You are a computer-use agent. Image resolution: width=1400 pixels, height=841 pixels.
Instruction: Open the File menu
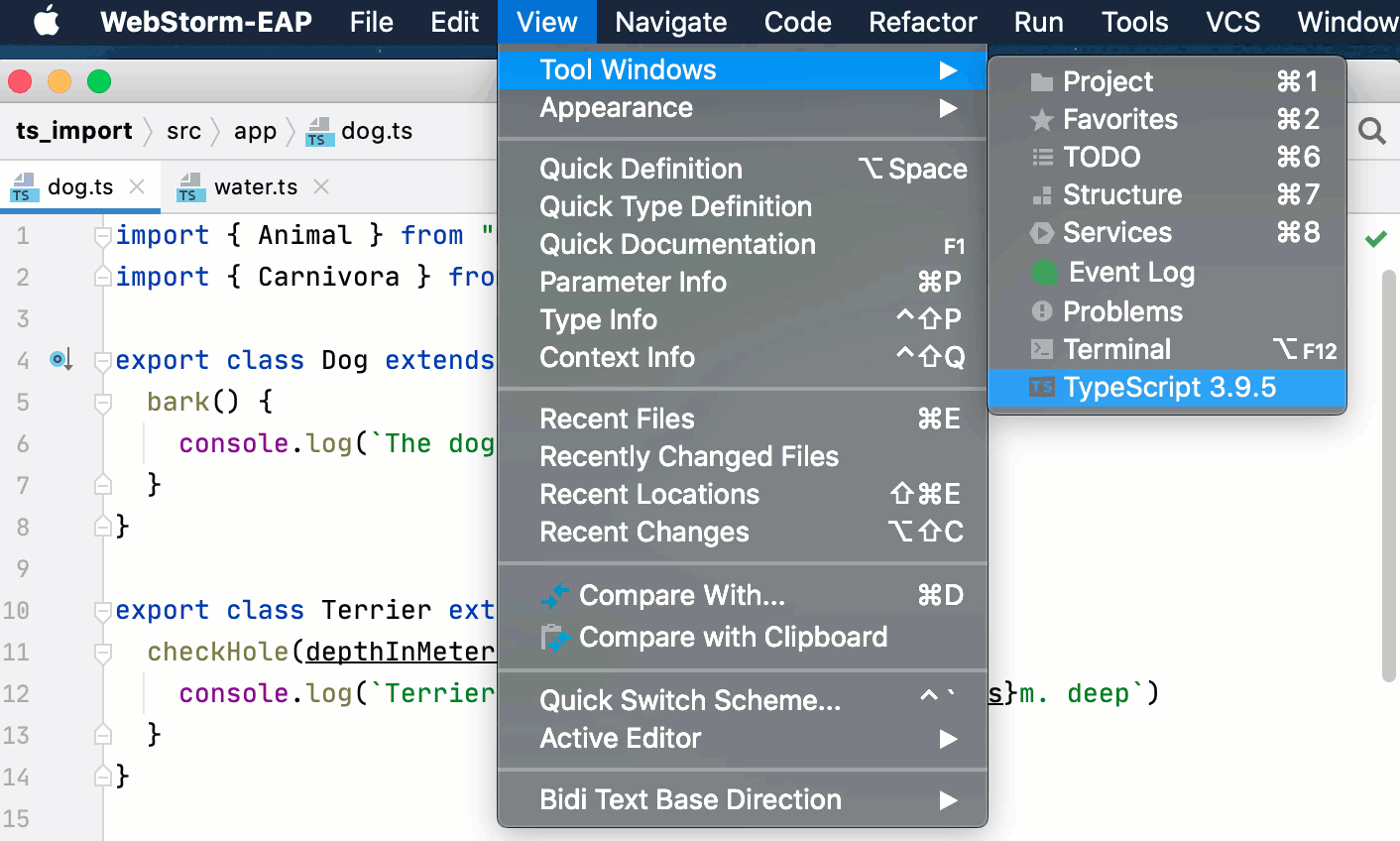[372, 22]
